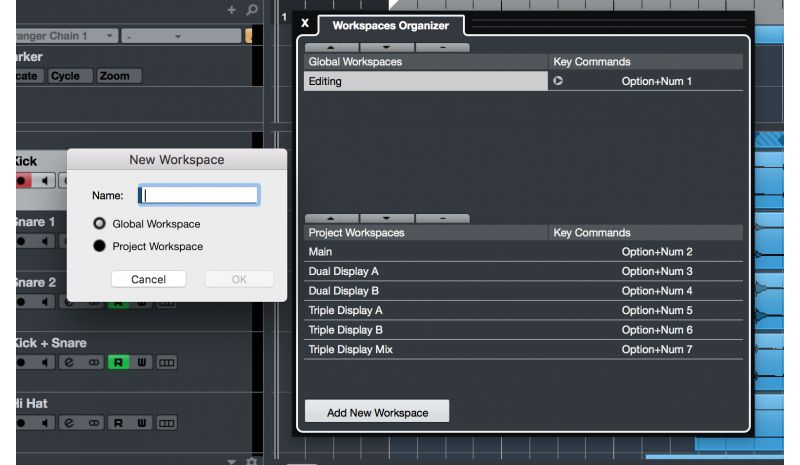This screenshot has height=465, width=800.
Task: Toggle record enable on the Kick track
Action: (x=21, y=181)
